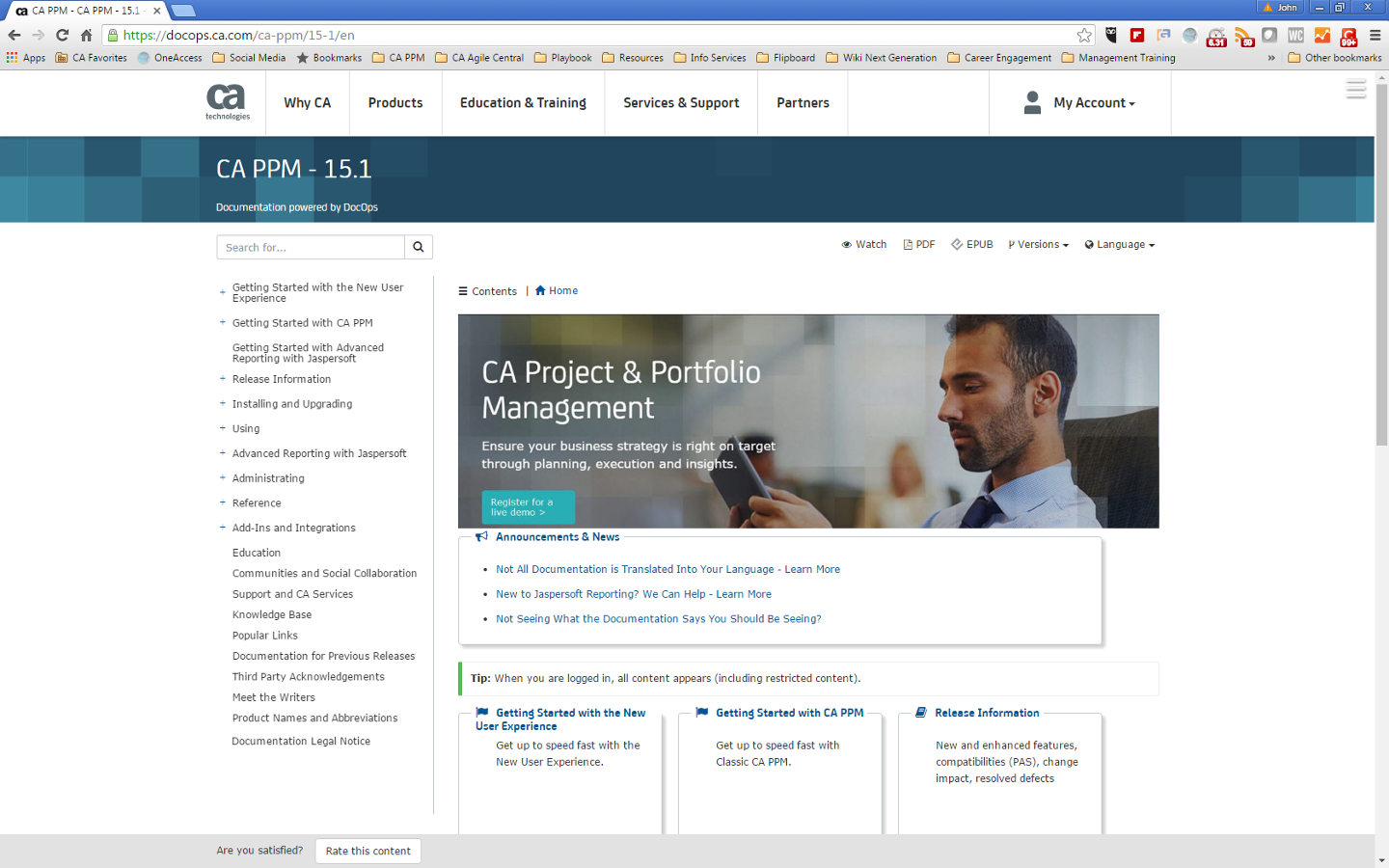
Task: Click the Watch eye icon
Action: pyautogui.click(x=846, y=245)
